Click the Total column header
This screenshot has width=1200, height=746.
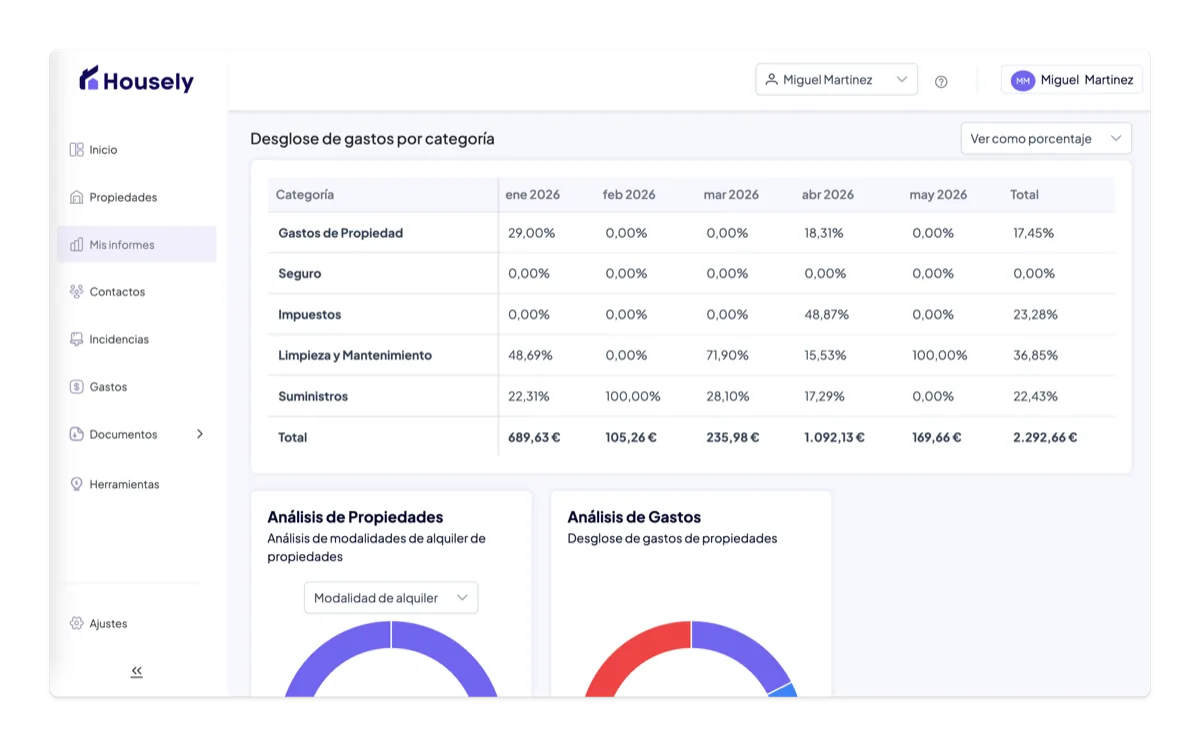[x=1024, y=195]
